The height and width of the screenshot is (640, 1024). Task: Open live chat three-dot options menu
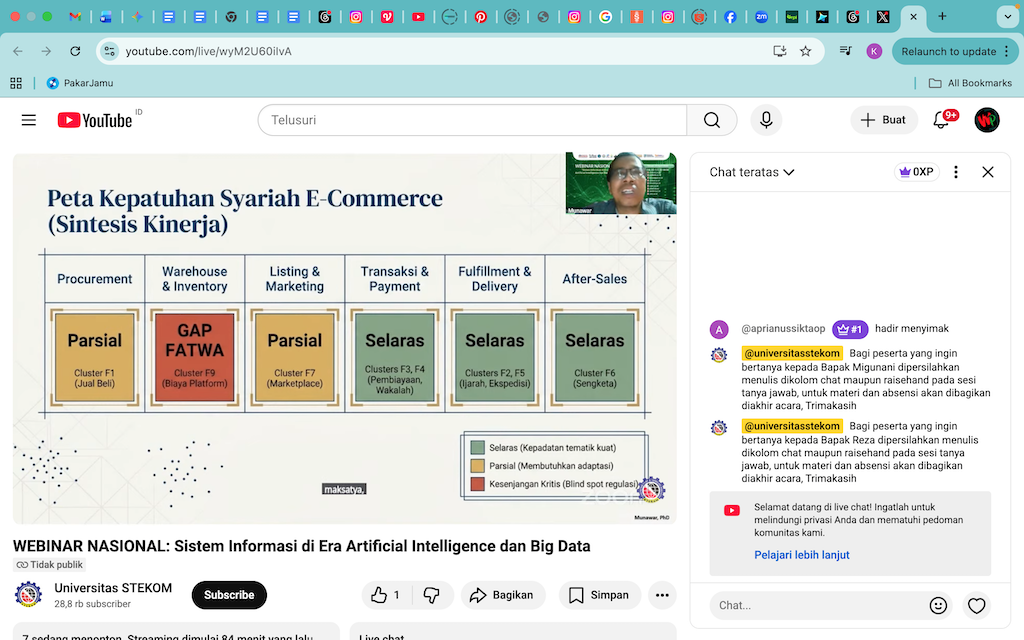coord(956,172)
